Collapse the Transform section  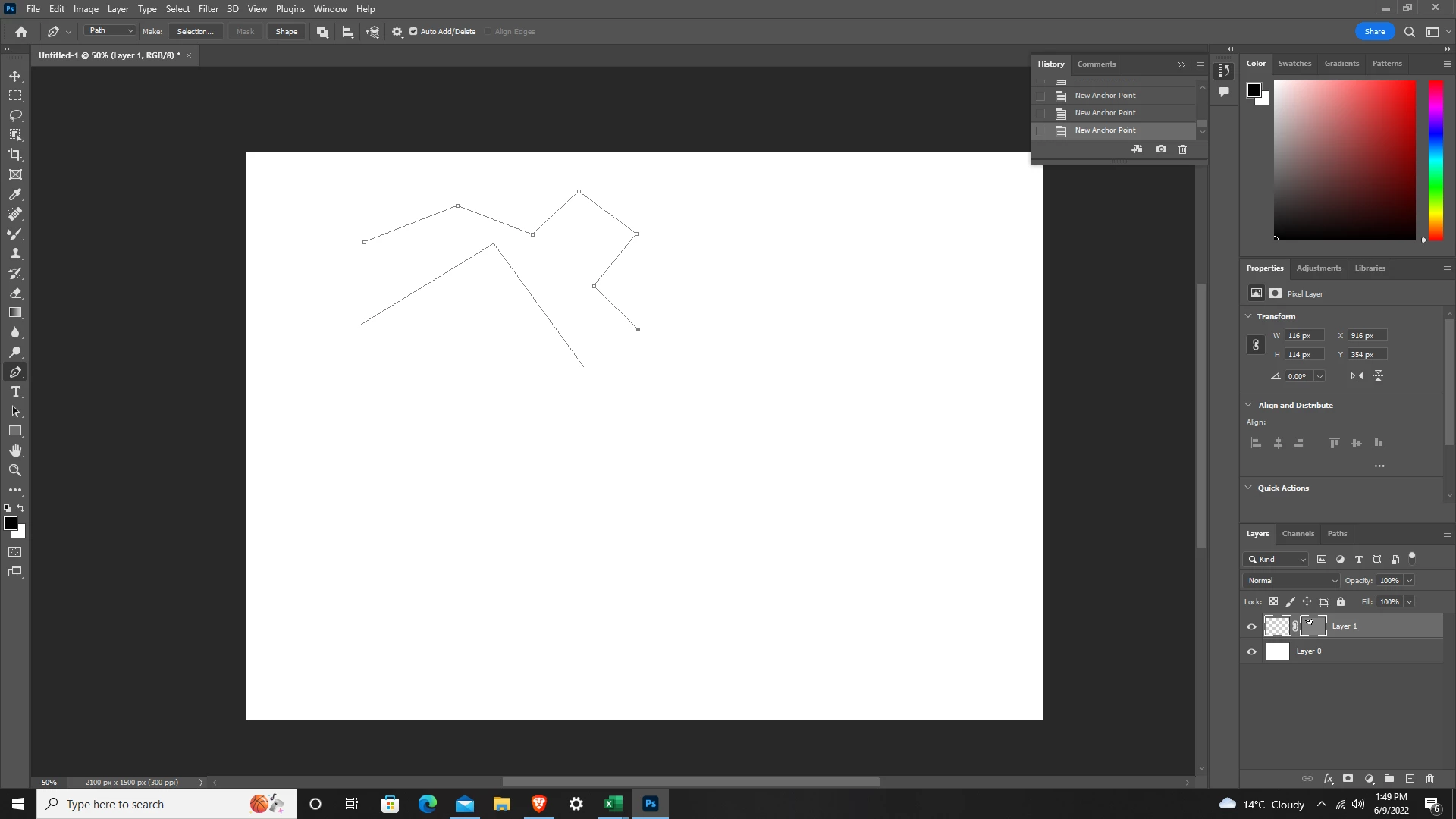[1248, 316]
